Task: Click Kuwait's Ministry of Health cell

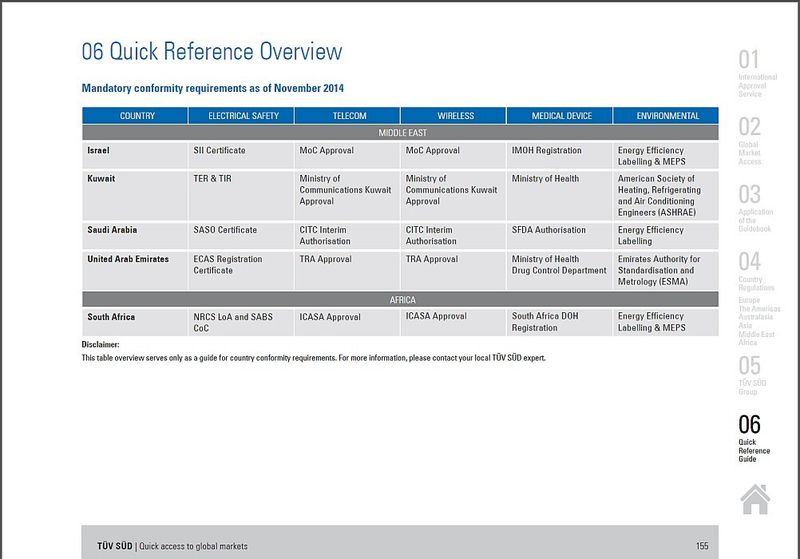Action: click(560, 195)
